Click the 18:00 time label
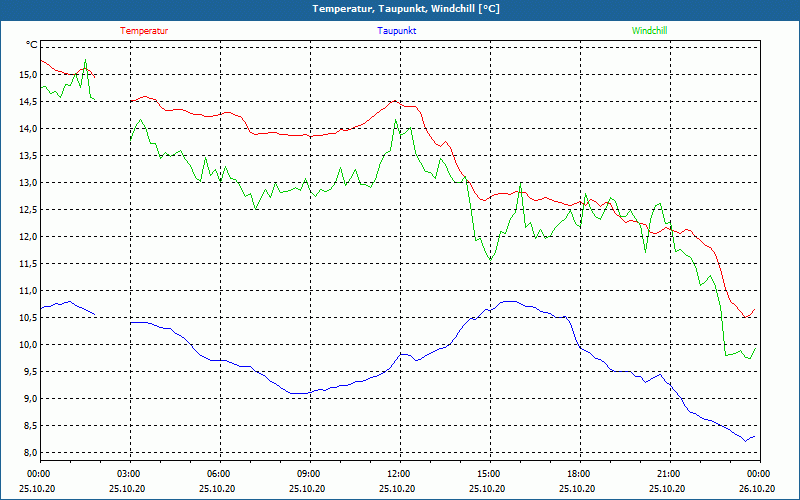This screenshot has width=800, height=500. pos(580,473)
